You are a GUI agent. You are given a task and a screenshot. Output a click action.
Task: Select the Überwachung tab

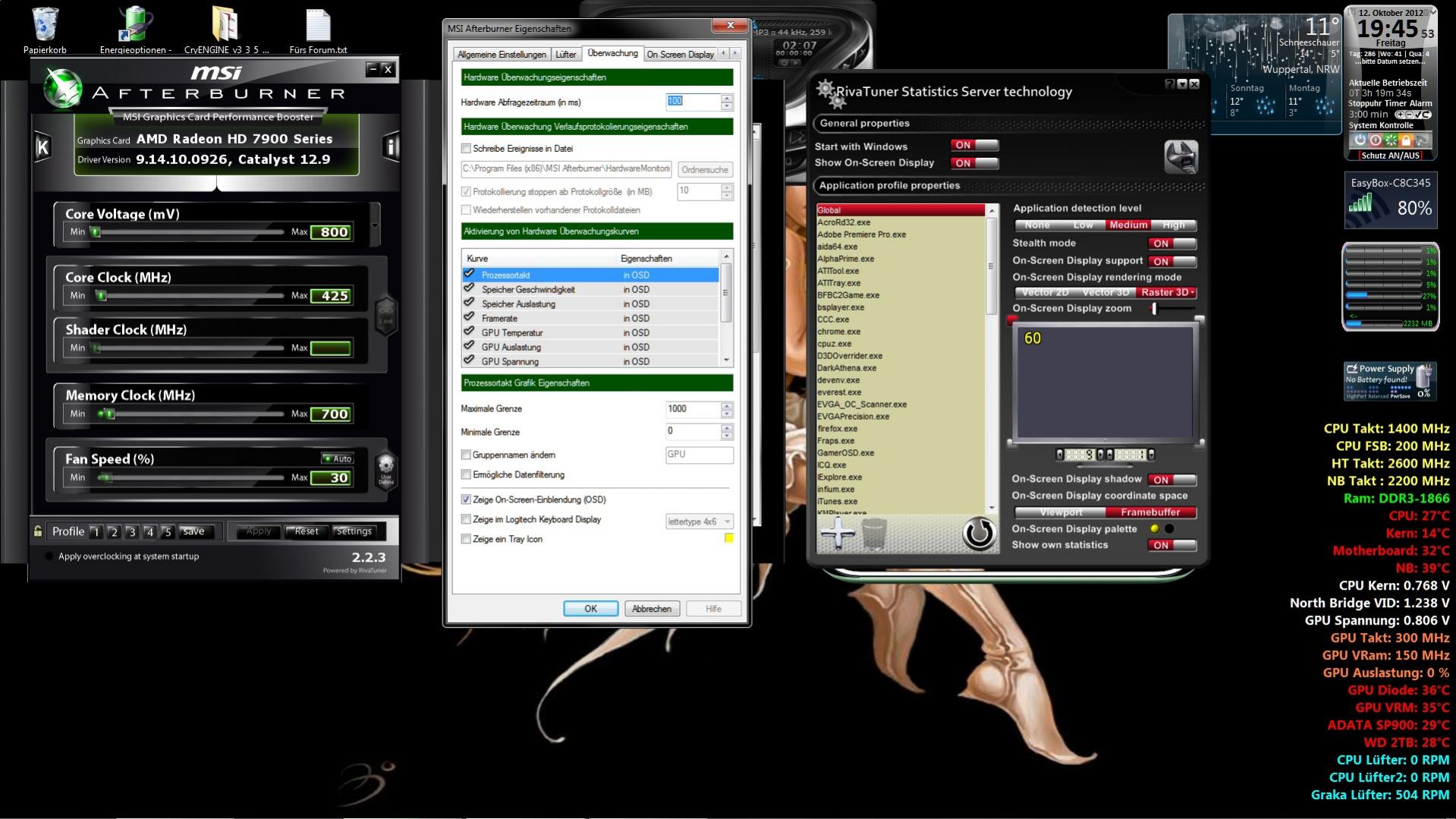(x=612, y=53)
